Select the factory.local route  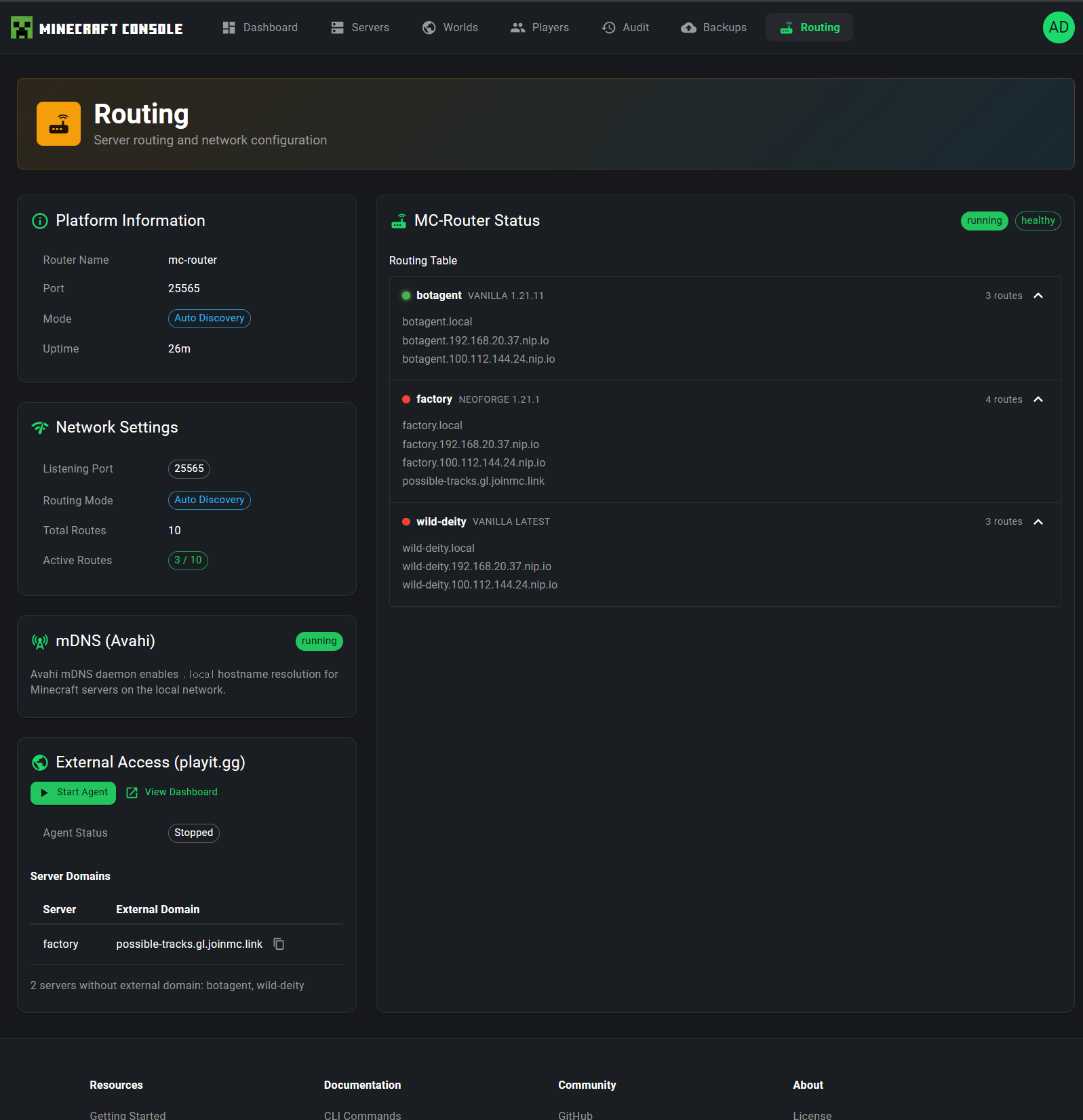click(432, 426)
